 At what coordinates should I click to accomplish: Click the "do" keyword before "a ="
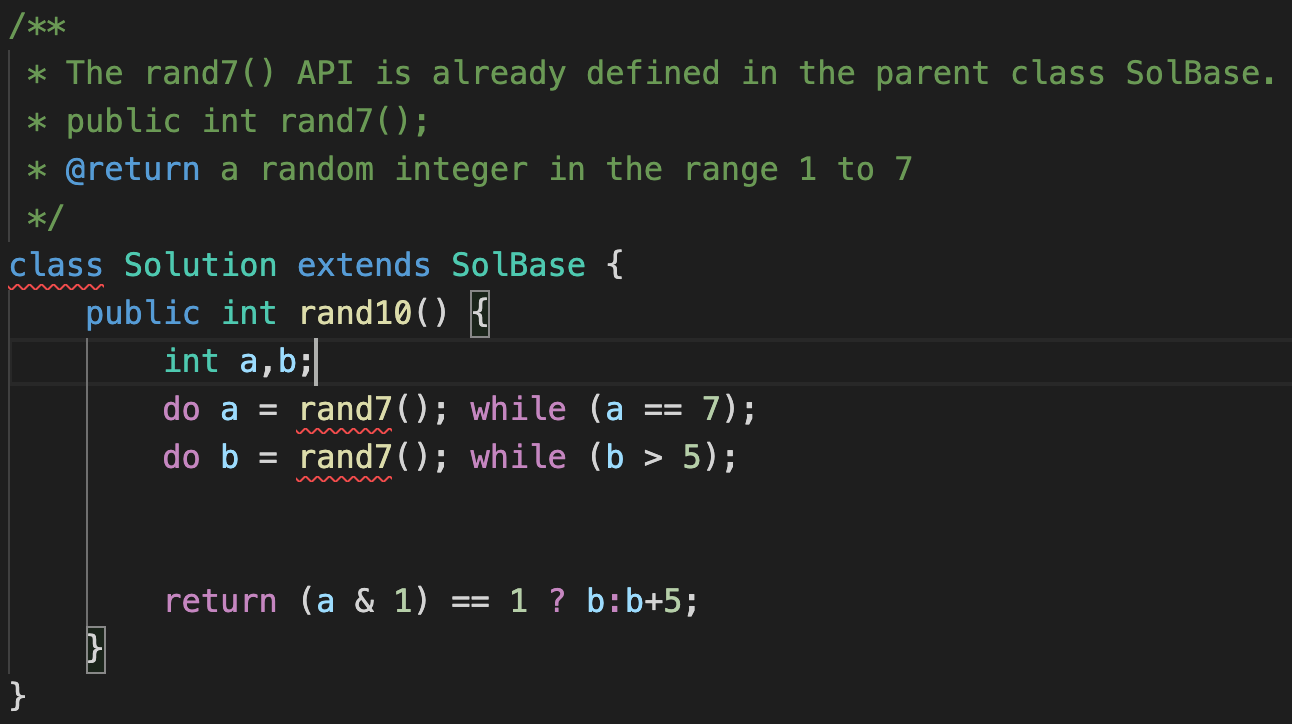(181, 410)
